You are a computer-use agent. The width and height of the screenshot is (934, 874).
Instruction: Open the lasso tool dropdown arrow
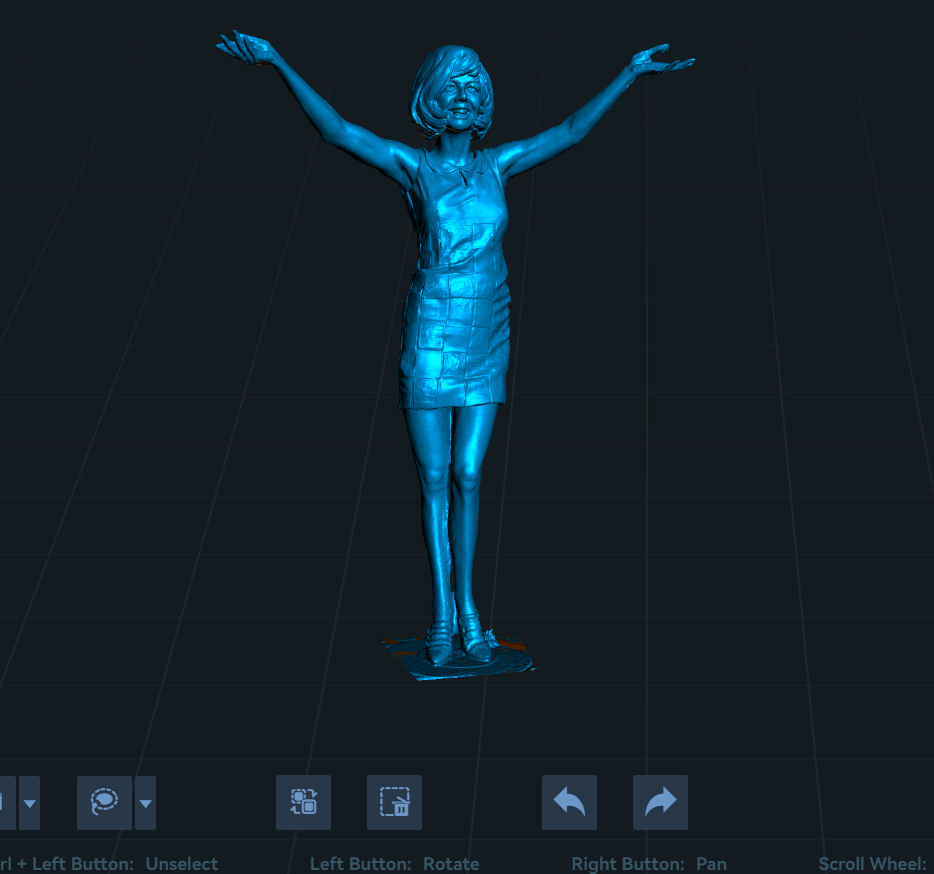145,802
